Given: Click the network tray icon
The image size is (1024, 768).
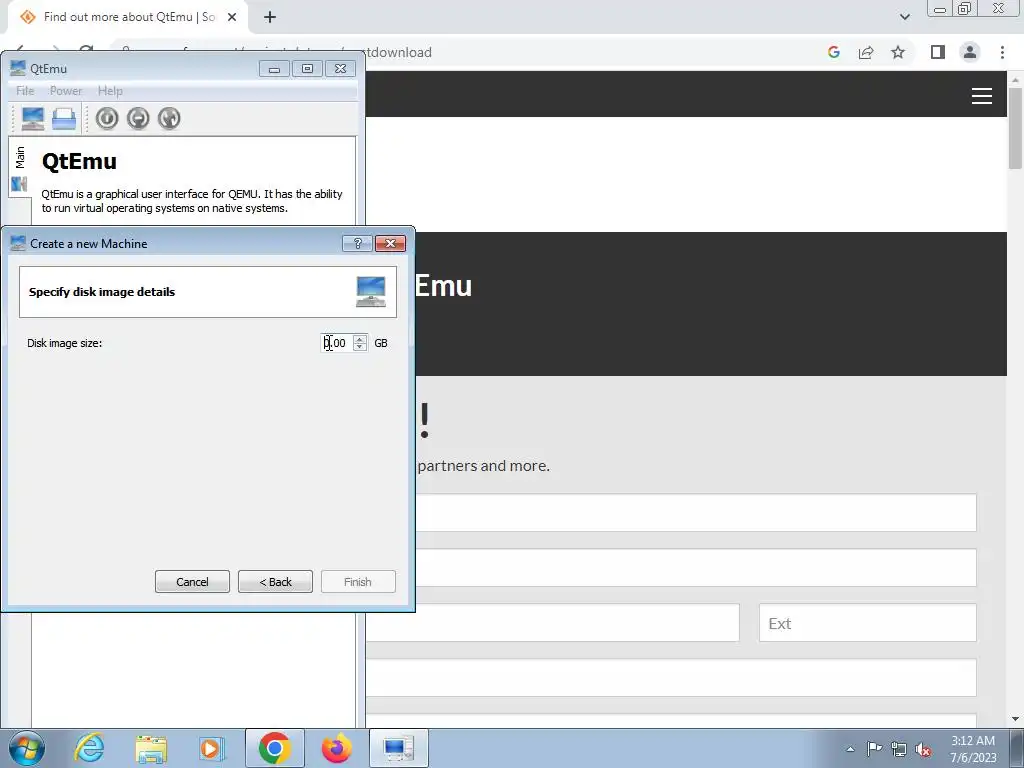Looking at the screenshot, I should click(899, 749).
